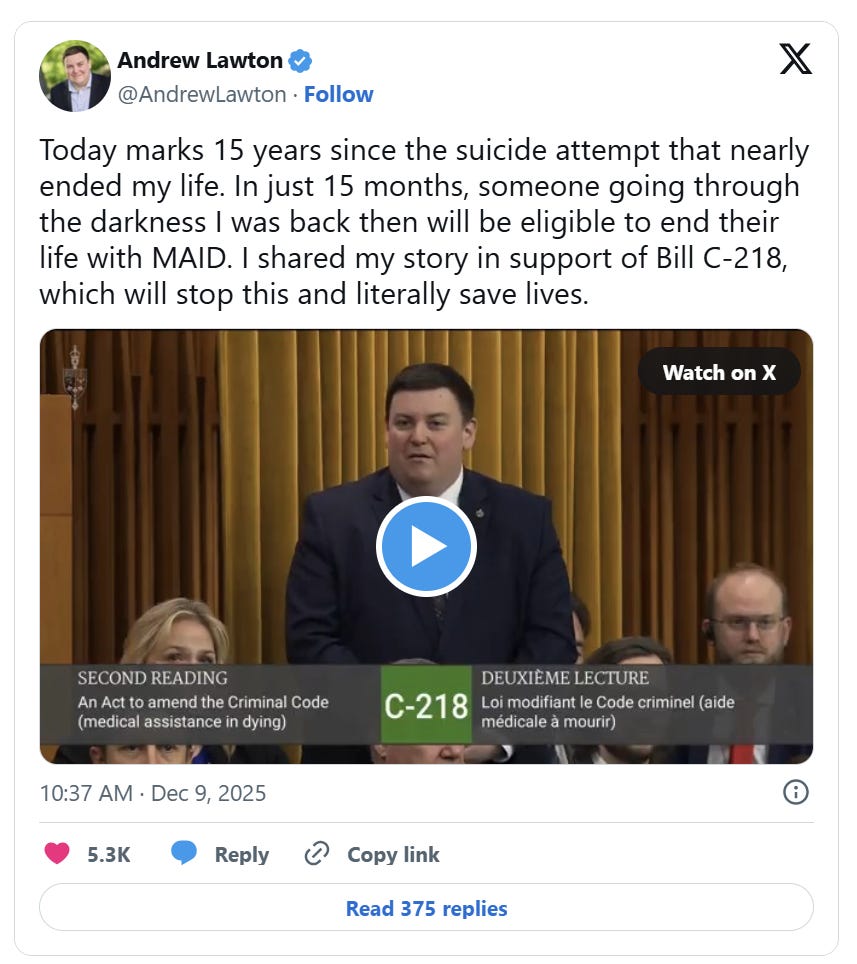This screenshot has height=964, width=857.
Task: Play the embedded video
Action: click(x=427, y=546)
